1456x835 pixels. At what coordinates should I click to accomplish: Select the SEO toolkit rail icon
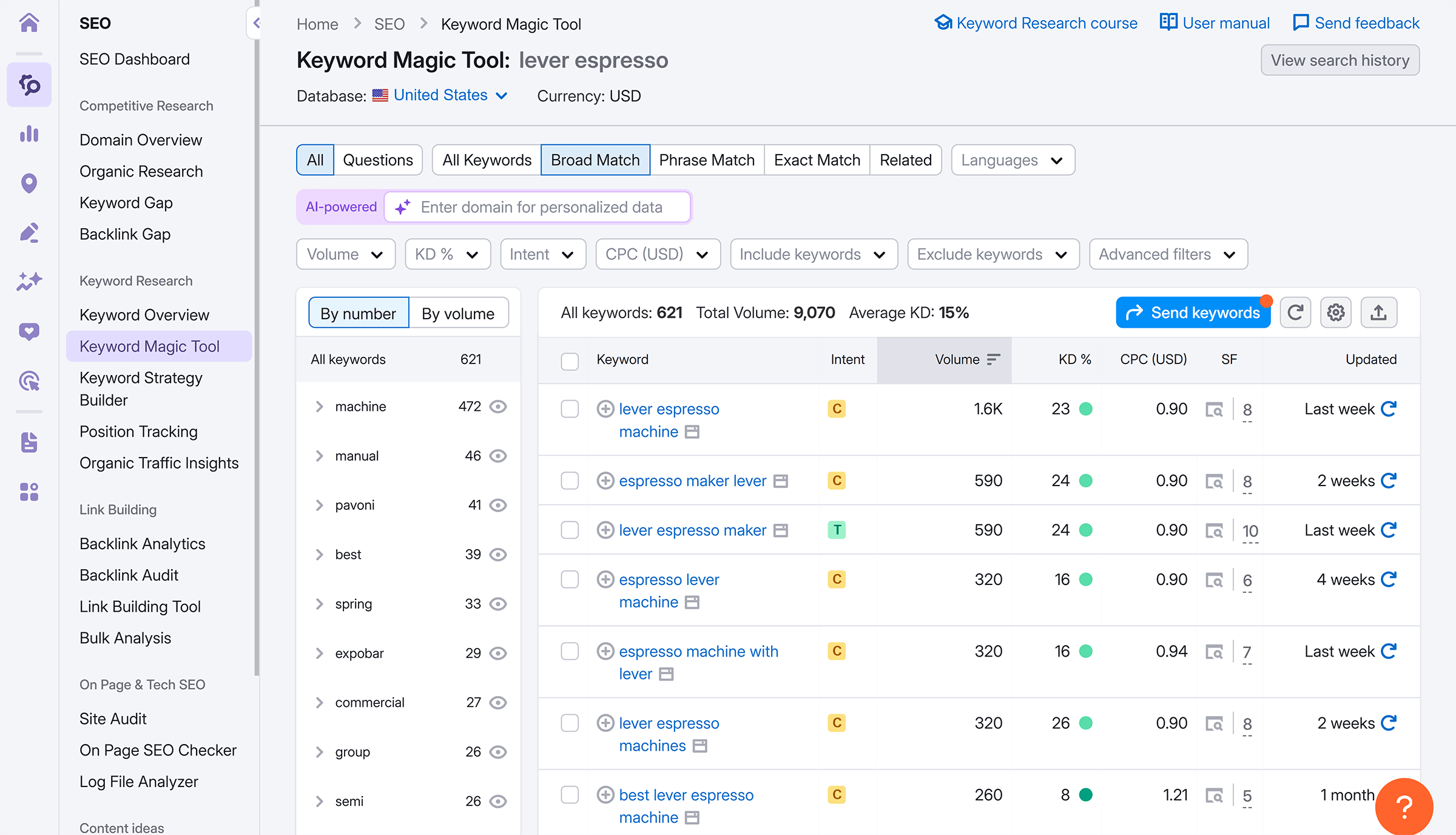point(29,85)
